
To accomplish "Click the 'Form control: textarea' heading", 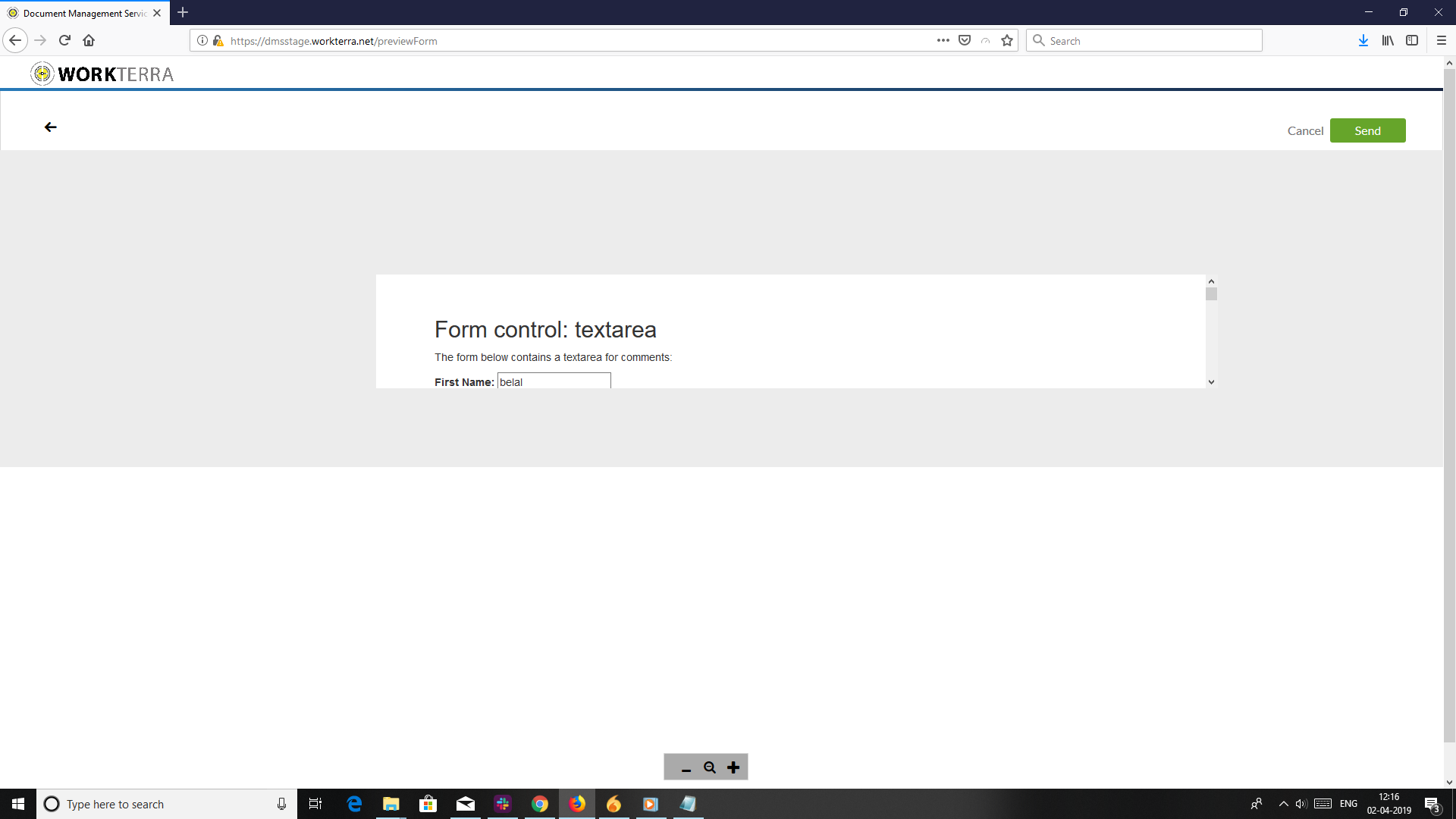I will (x=545, y=330).
